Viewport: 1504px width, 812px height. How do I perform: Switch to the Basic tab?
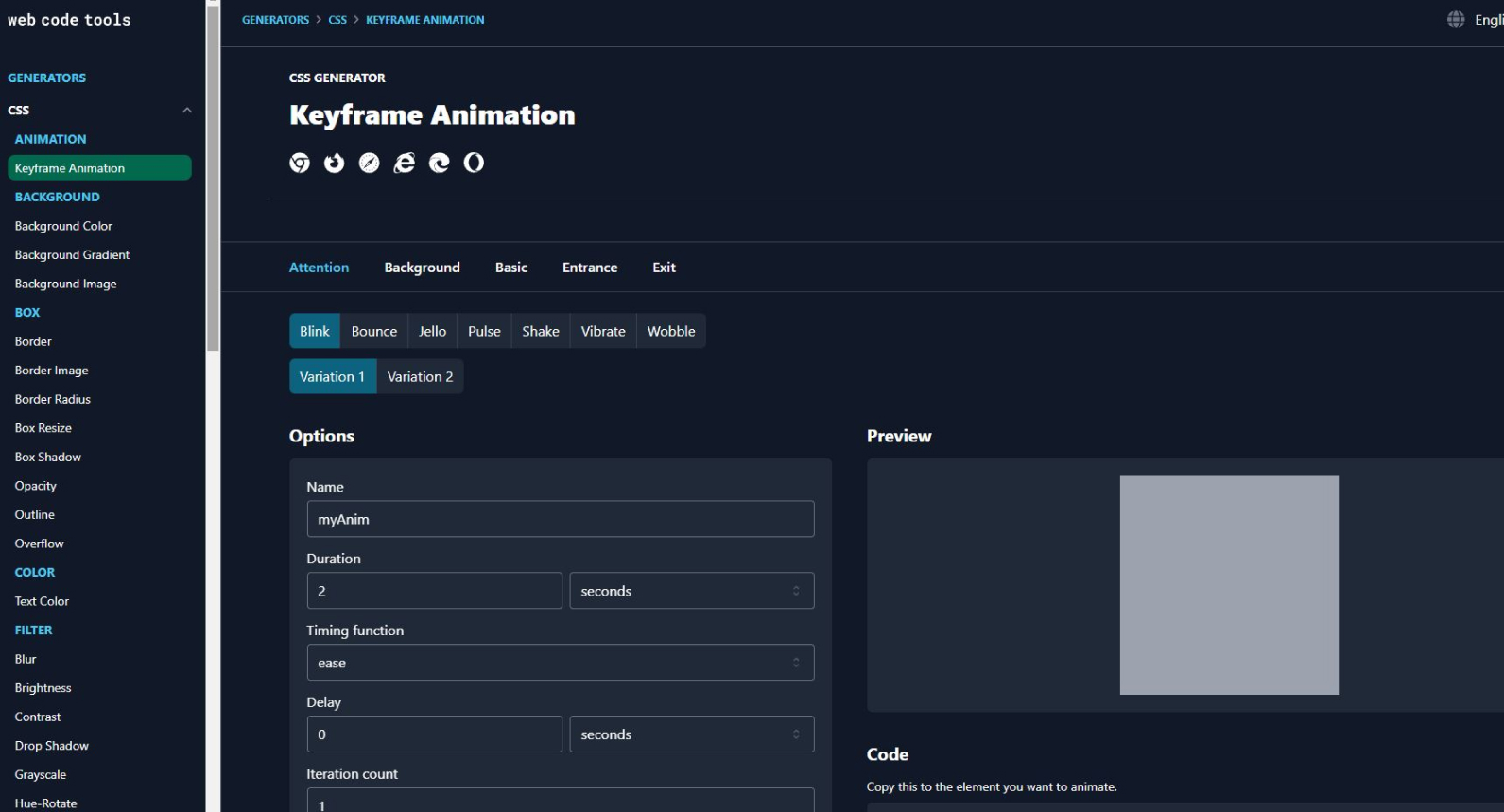[x=511, y=268]
